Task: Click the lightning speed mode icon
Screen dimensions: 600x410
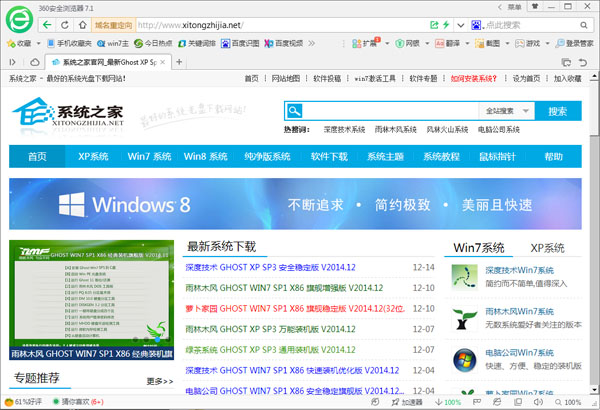Action: (x=446, y=25)
